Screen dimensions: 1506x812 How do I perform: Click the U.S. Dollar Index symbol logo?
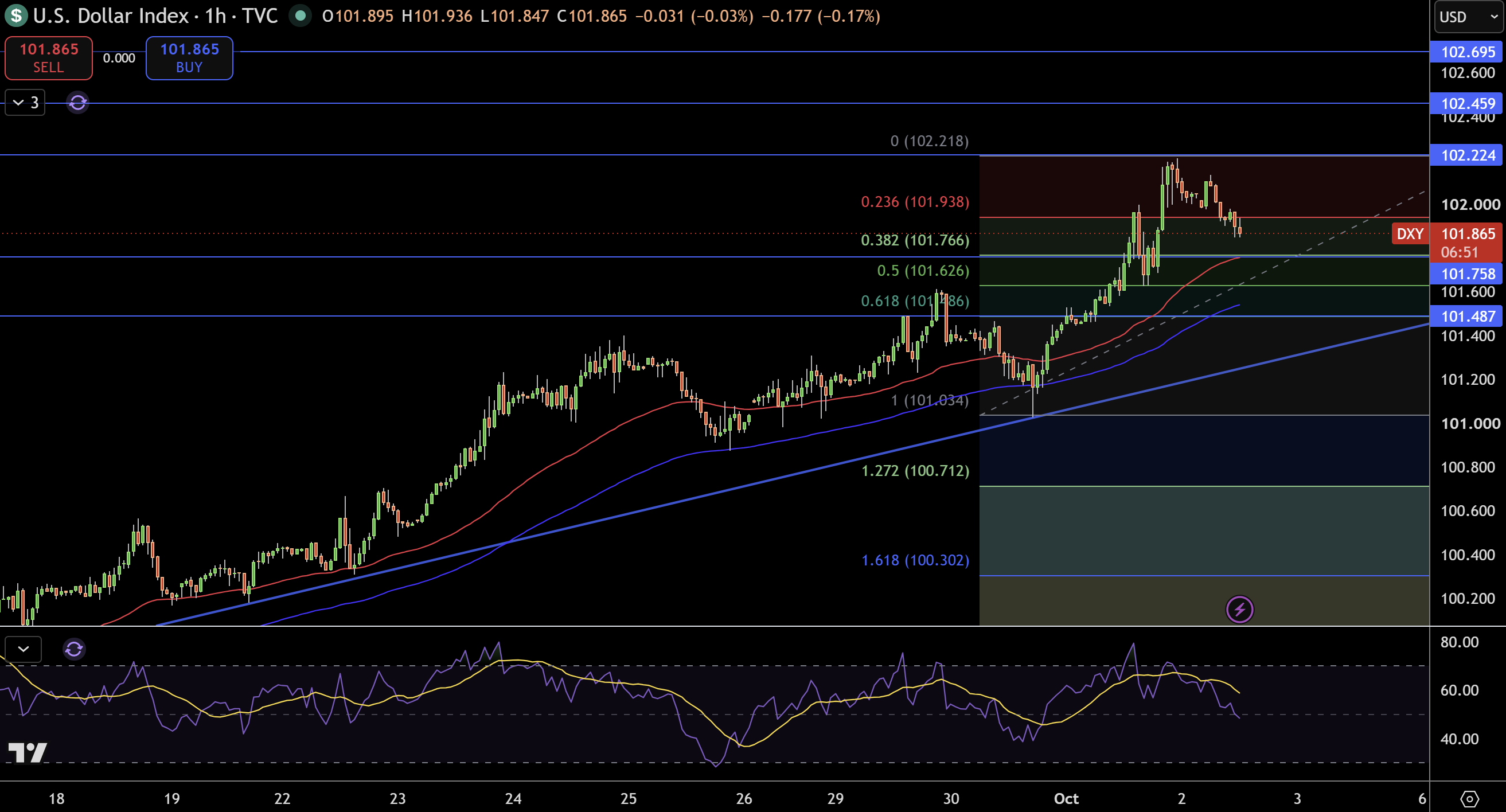(x=16, y=16)
